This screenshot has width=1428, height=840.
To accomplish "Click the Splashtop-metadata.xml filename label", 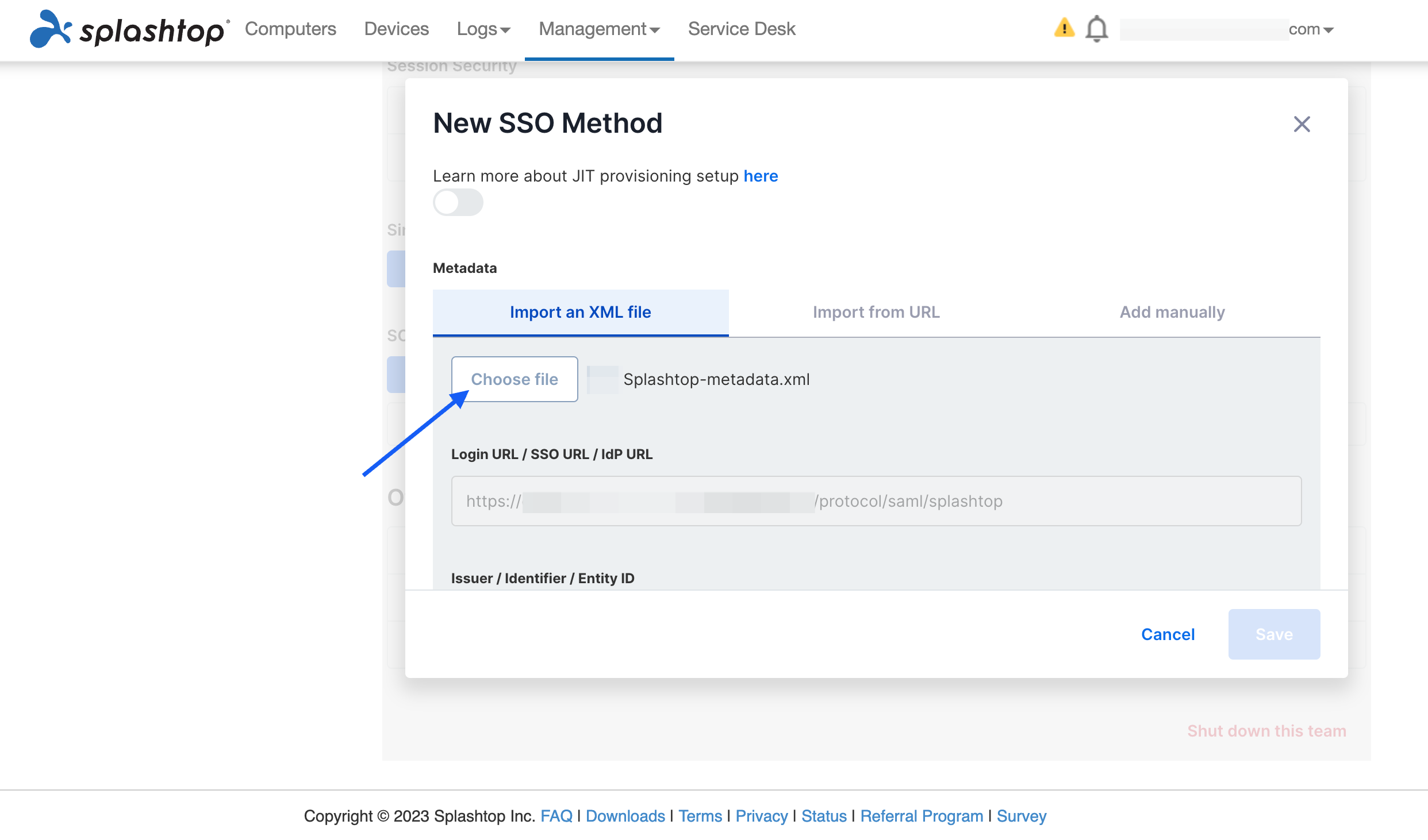I will [716, 378].
